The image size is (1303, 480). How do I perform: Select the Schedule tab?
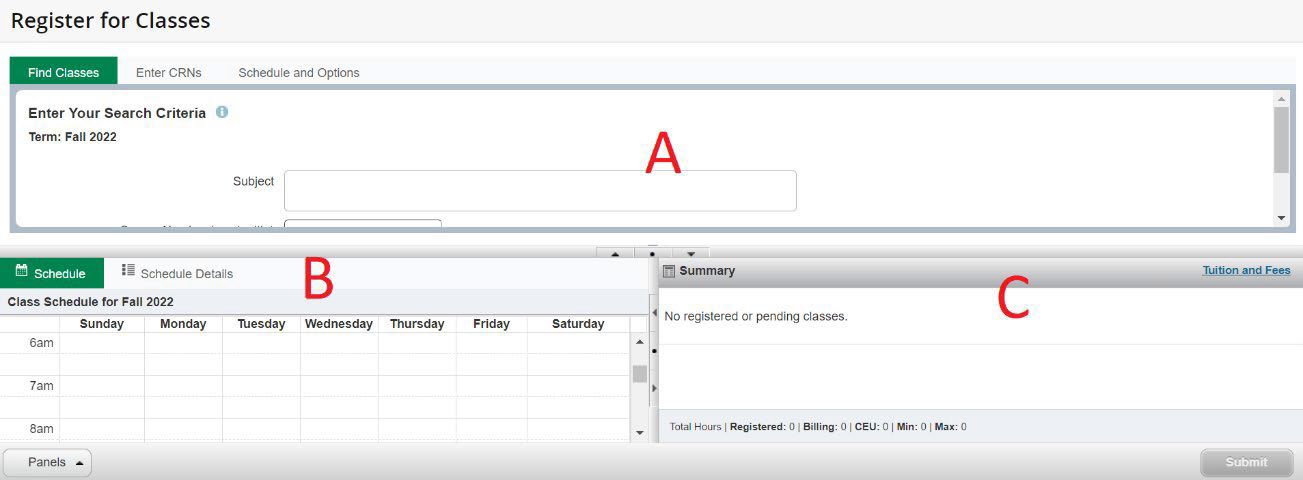[52, 273]
